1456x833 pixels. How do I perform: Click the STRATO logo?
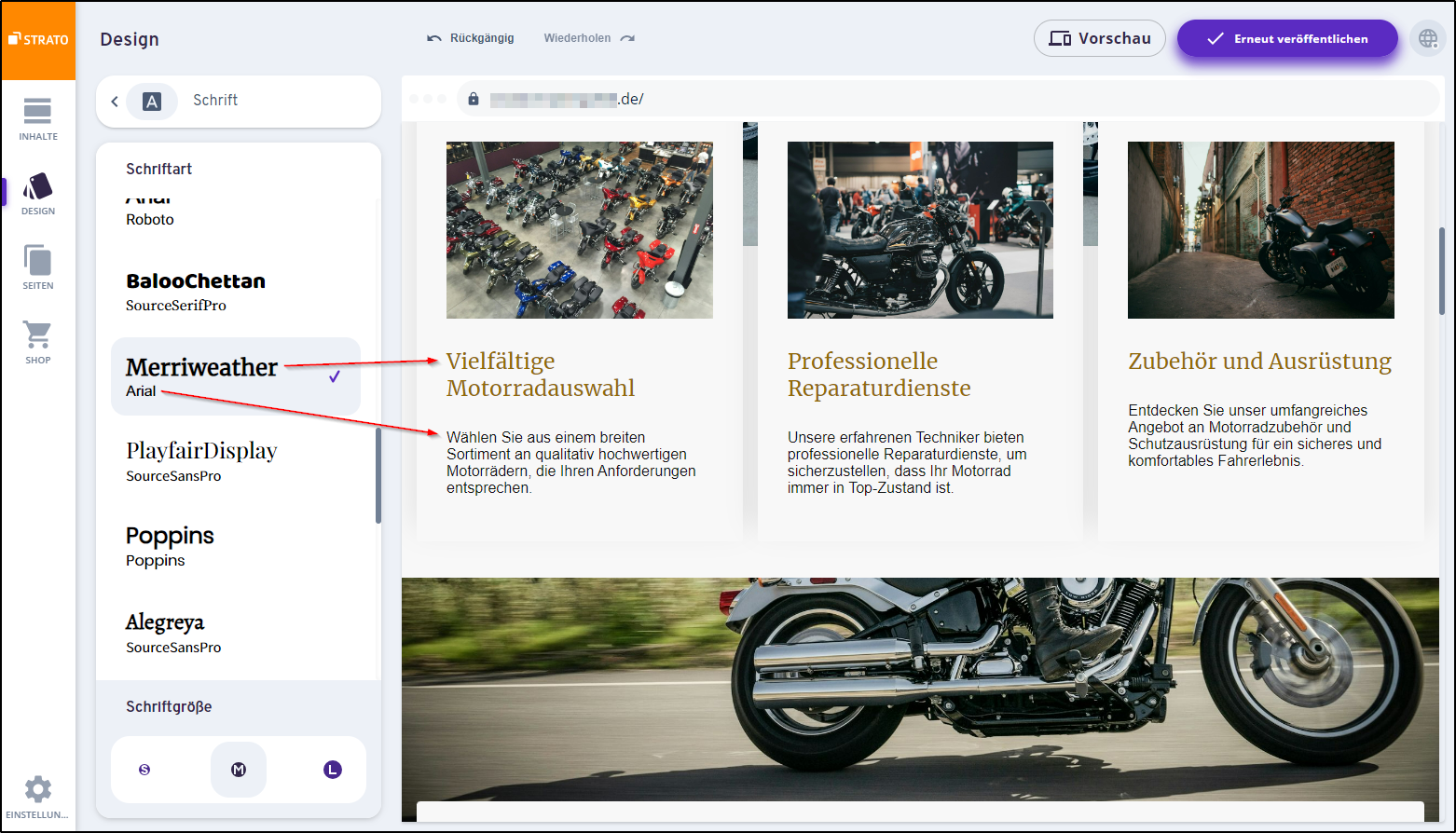[x=38, y=40]
